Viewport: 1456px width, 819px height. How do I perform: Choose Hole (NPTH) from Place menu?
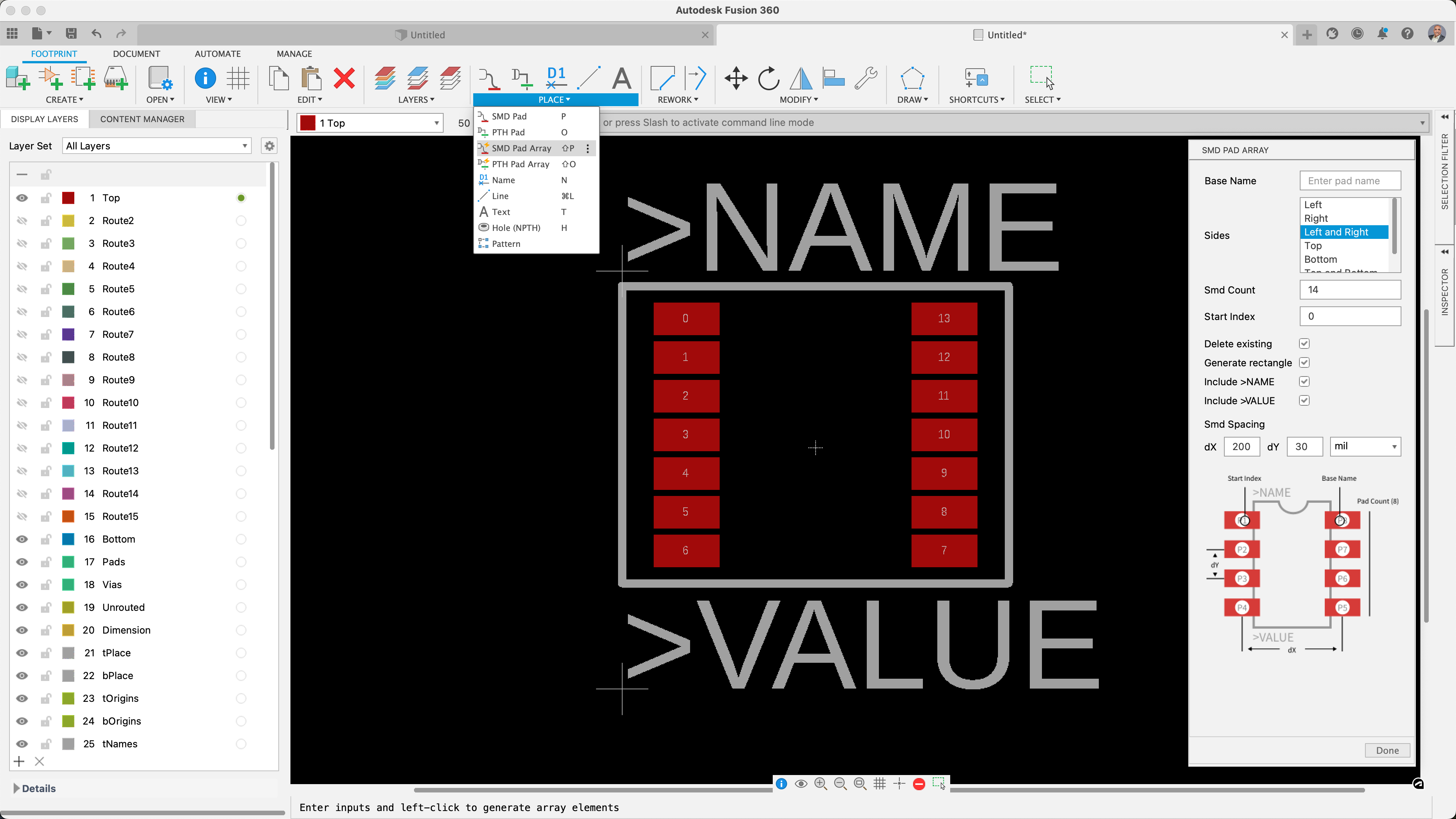pos(536,228)
